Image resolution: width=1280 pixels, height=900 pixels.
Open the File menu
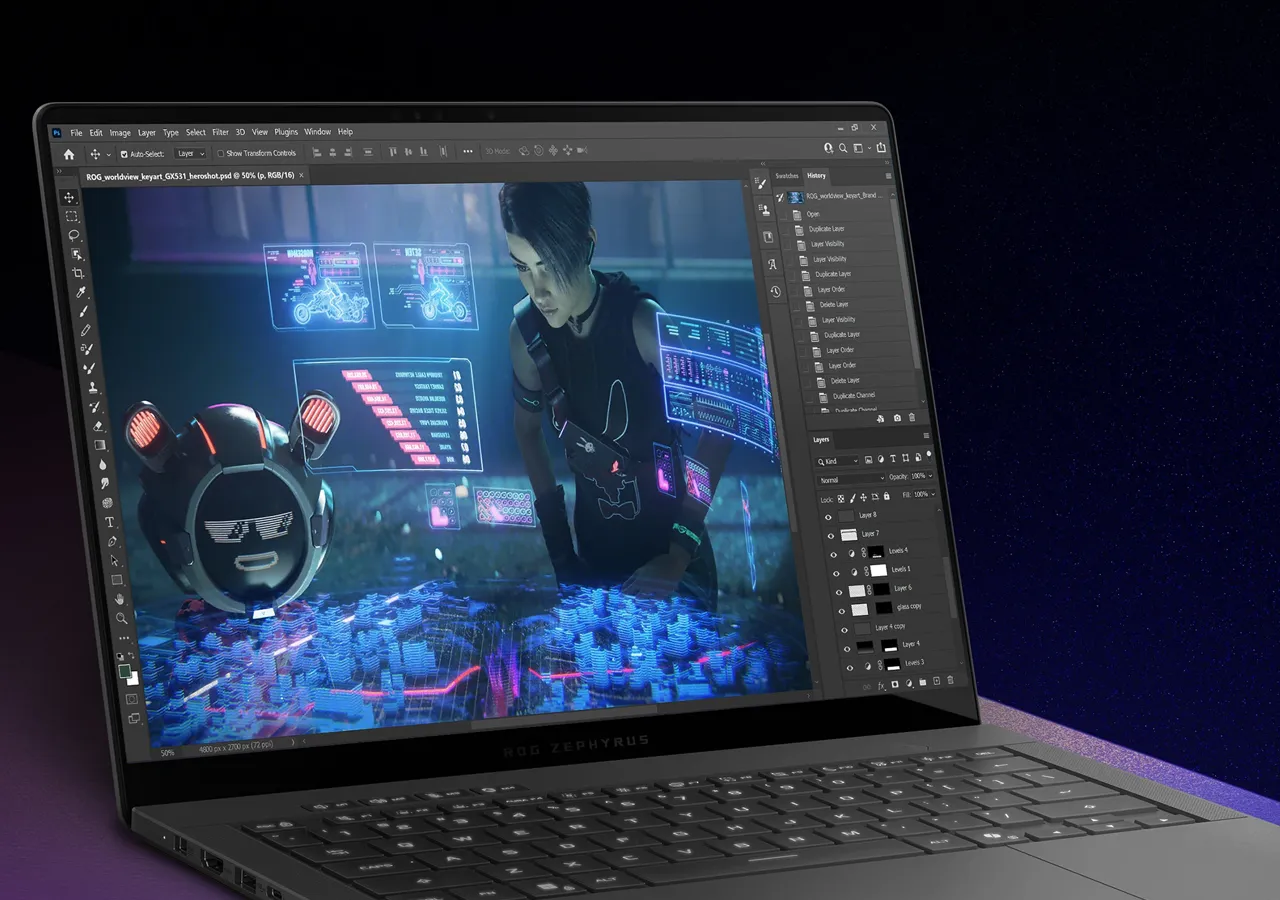pos(76,132)
